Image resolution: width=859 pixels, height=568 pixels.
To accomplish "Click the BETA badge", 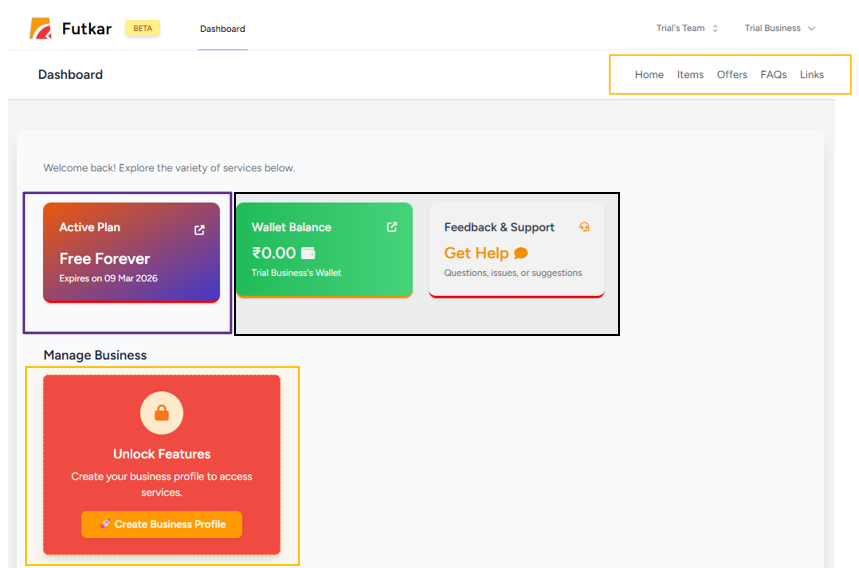I will pos(142,28).
